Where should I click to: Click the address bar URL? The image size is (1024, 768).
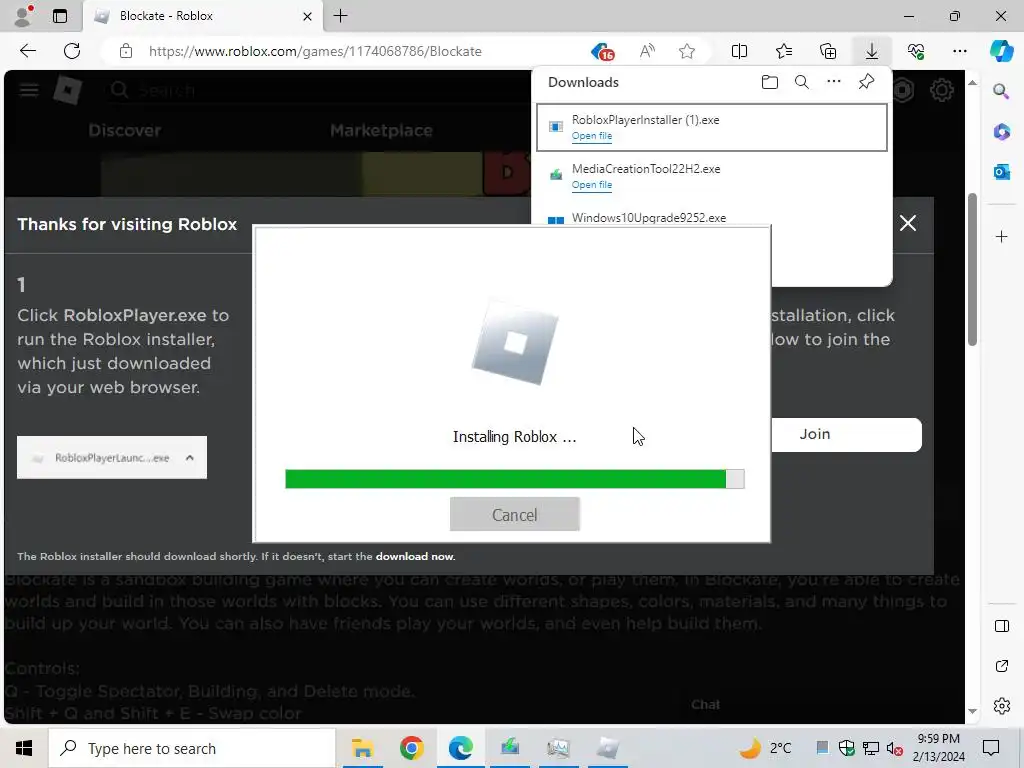coord(315,51)
